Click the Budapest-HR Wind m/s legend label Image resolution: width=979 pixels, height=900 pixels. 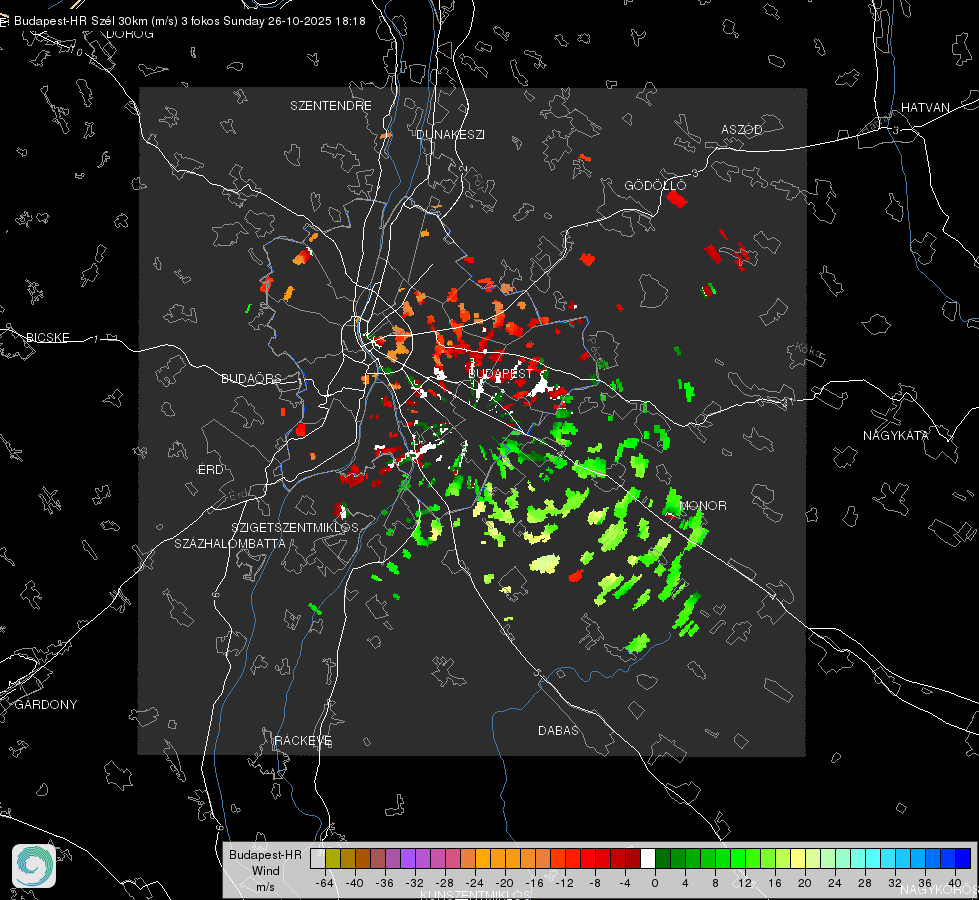265,871
